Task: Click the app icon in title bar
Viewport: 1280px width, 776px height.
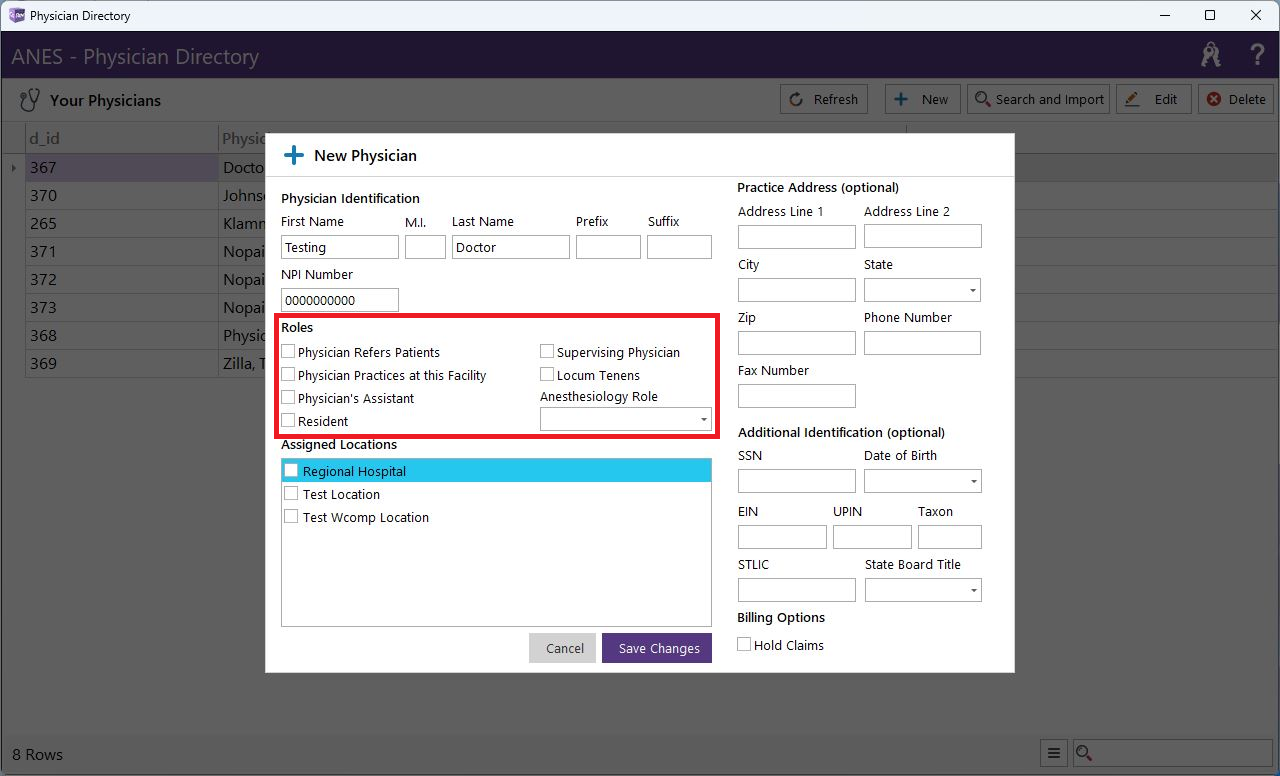Action: point(16,15)
